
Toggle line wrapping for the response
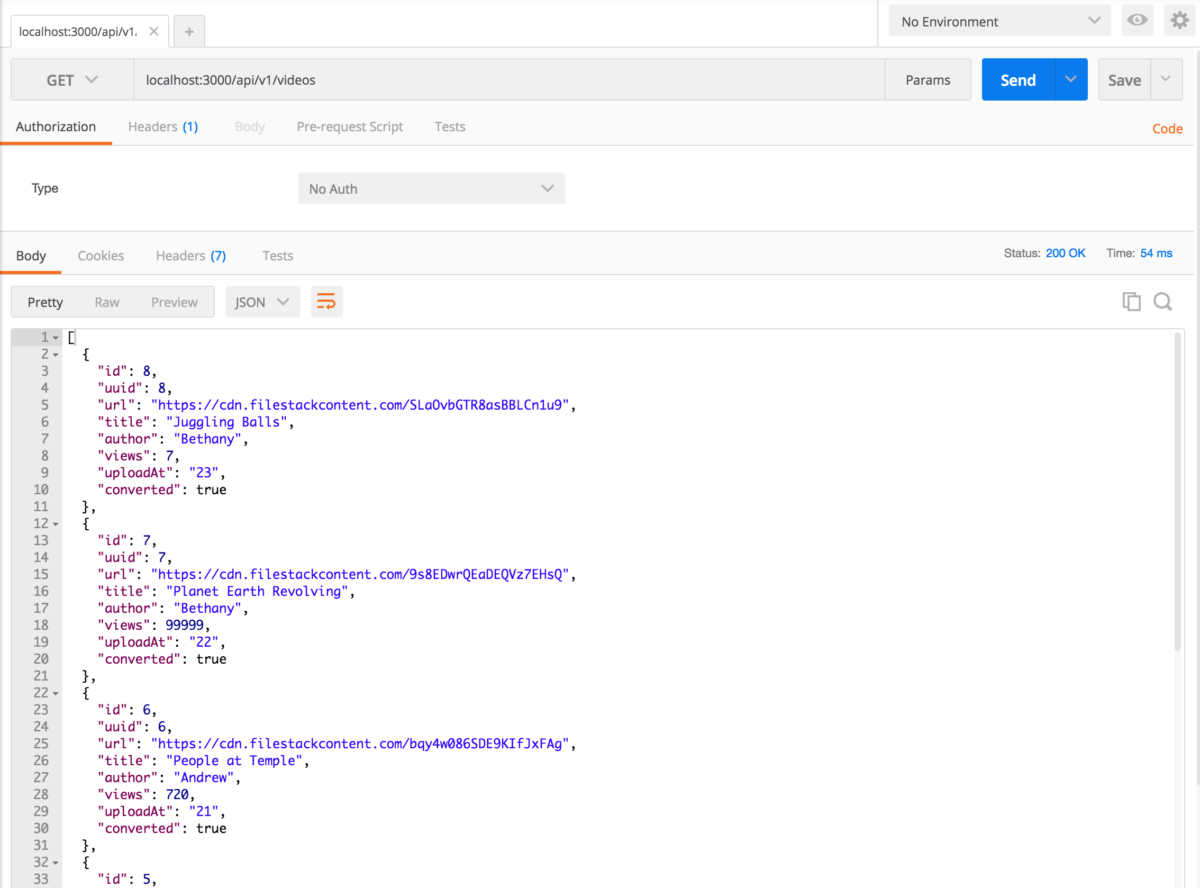(x=326, y=301)
